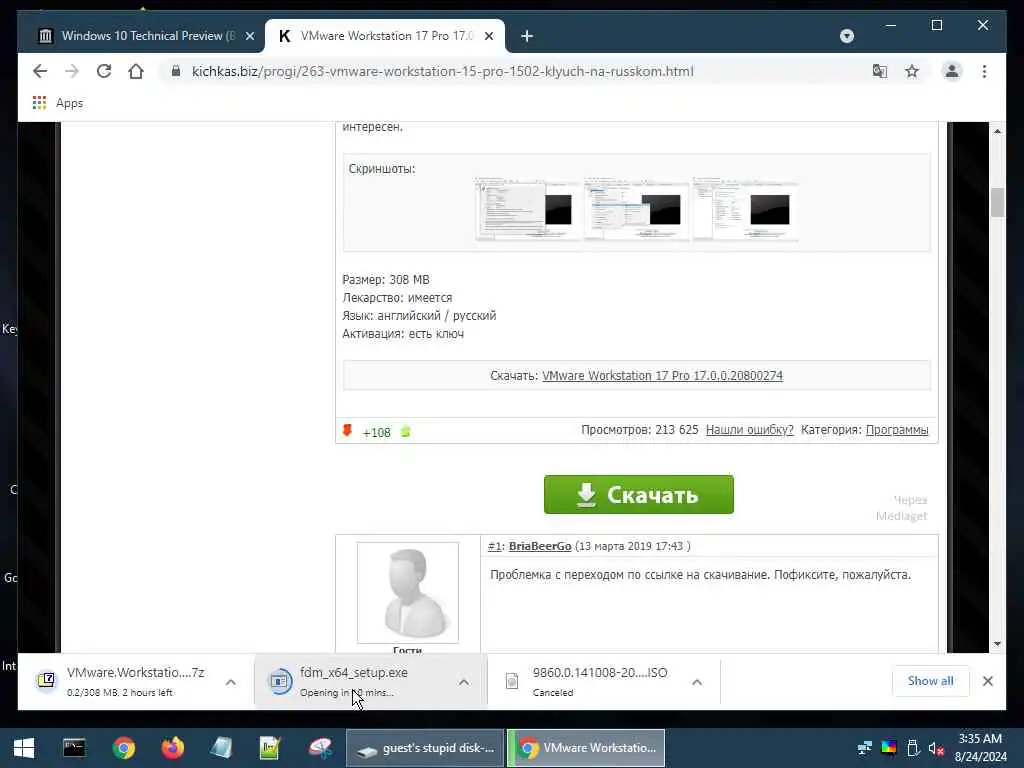1024x768 pixels.
Task: Launch Firefox from the taskbar
Action: [172, 748]
